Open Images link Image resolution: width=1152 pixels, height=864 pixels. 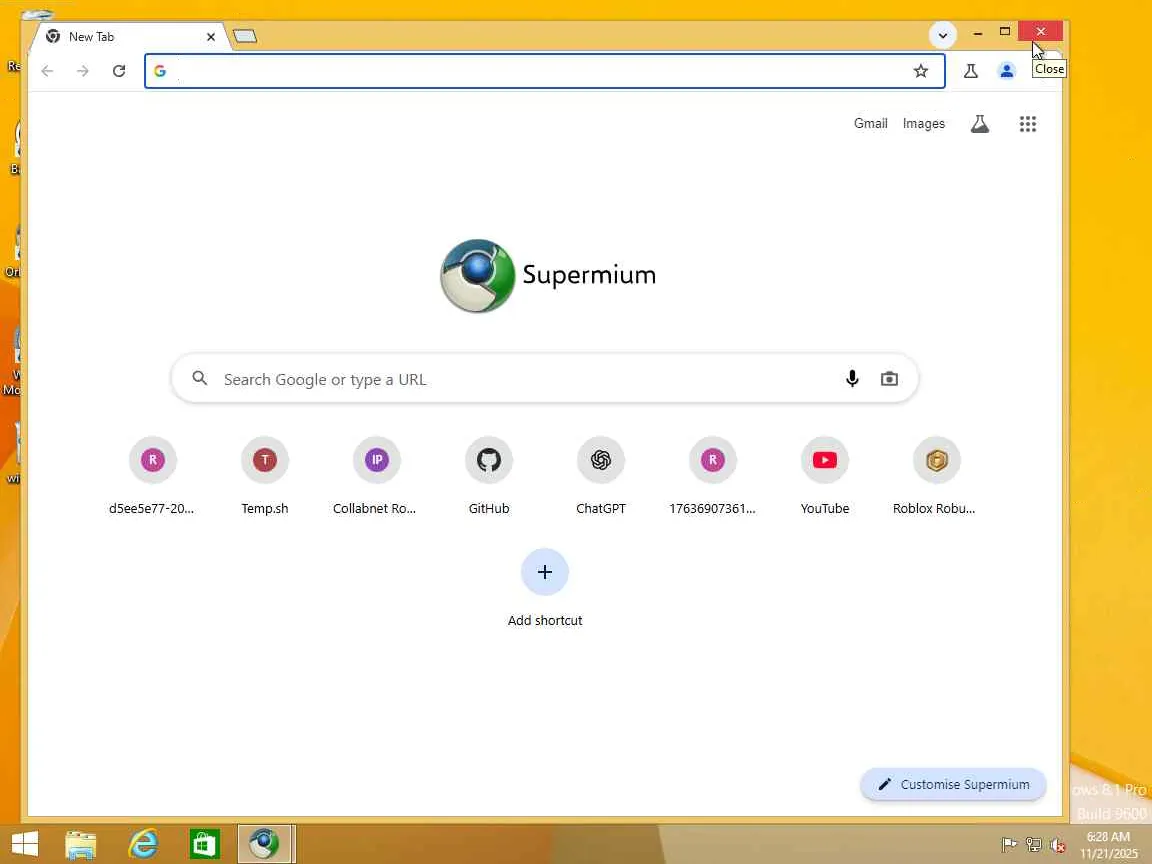[924, 123]
